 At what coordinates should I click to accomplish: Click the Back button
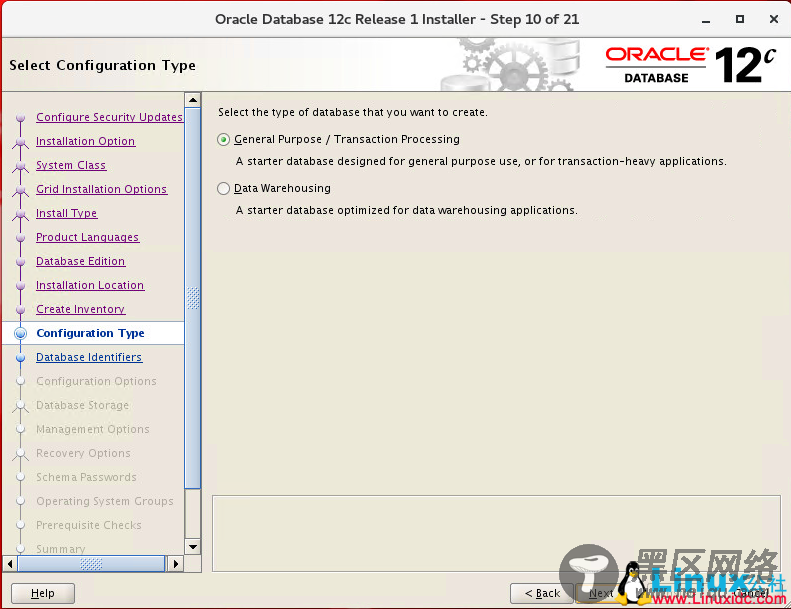[542, 593]
